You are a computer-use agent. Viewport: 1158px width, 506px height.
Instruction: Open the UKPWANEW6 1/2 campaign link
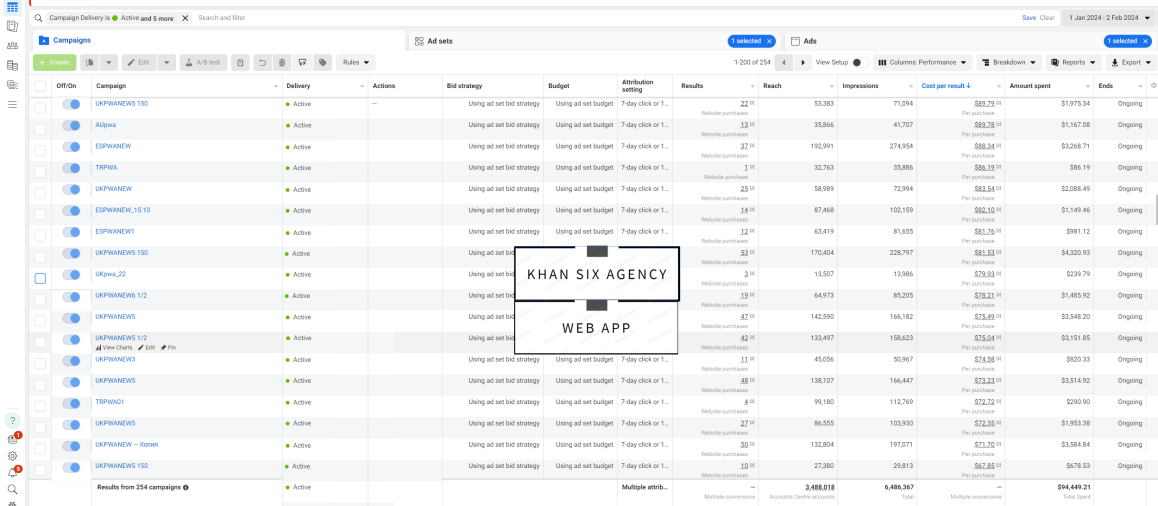[121, 295]
